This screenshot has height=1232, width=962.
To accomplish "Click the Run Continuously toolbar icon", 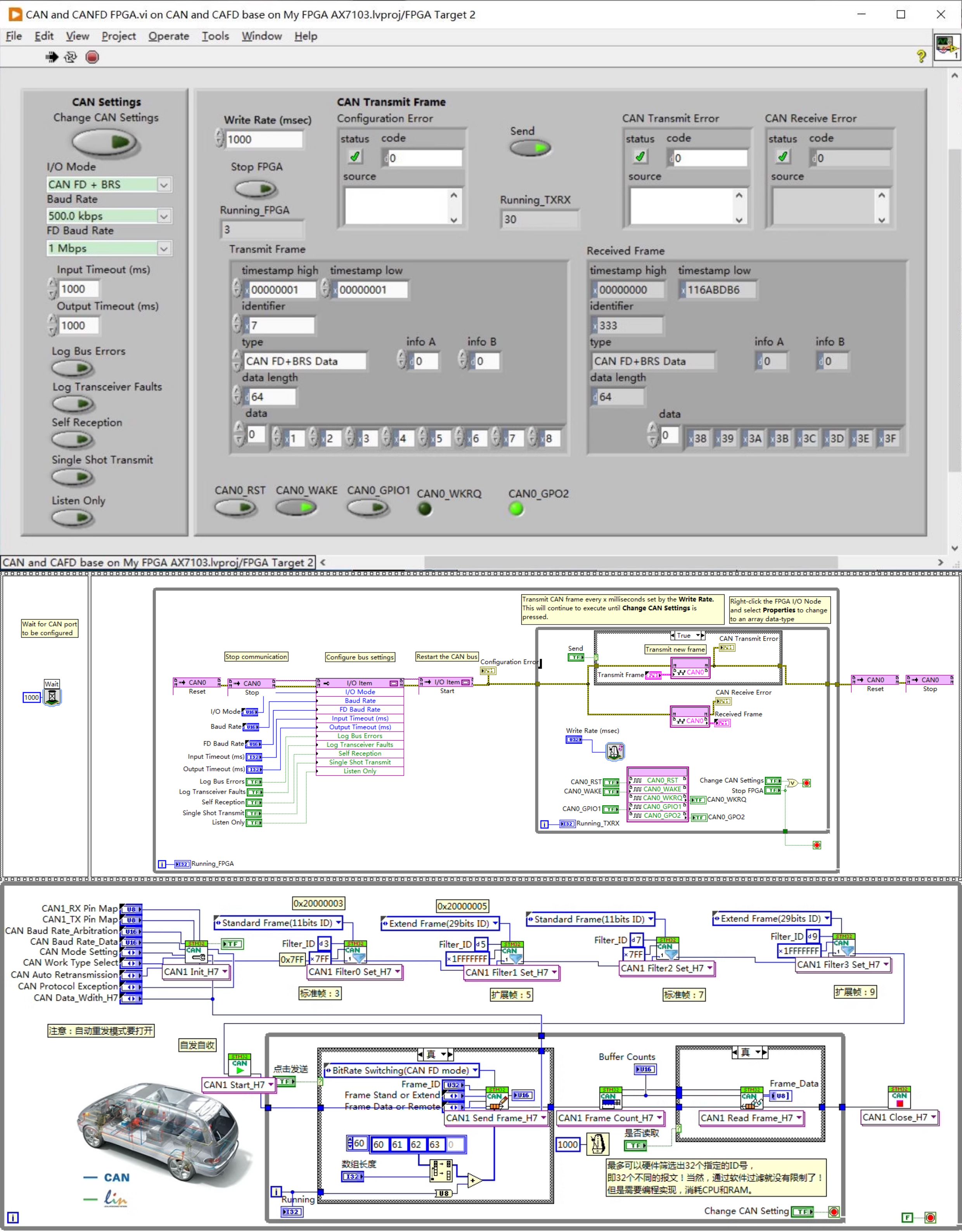I will point(71,57).
